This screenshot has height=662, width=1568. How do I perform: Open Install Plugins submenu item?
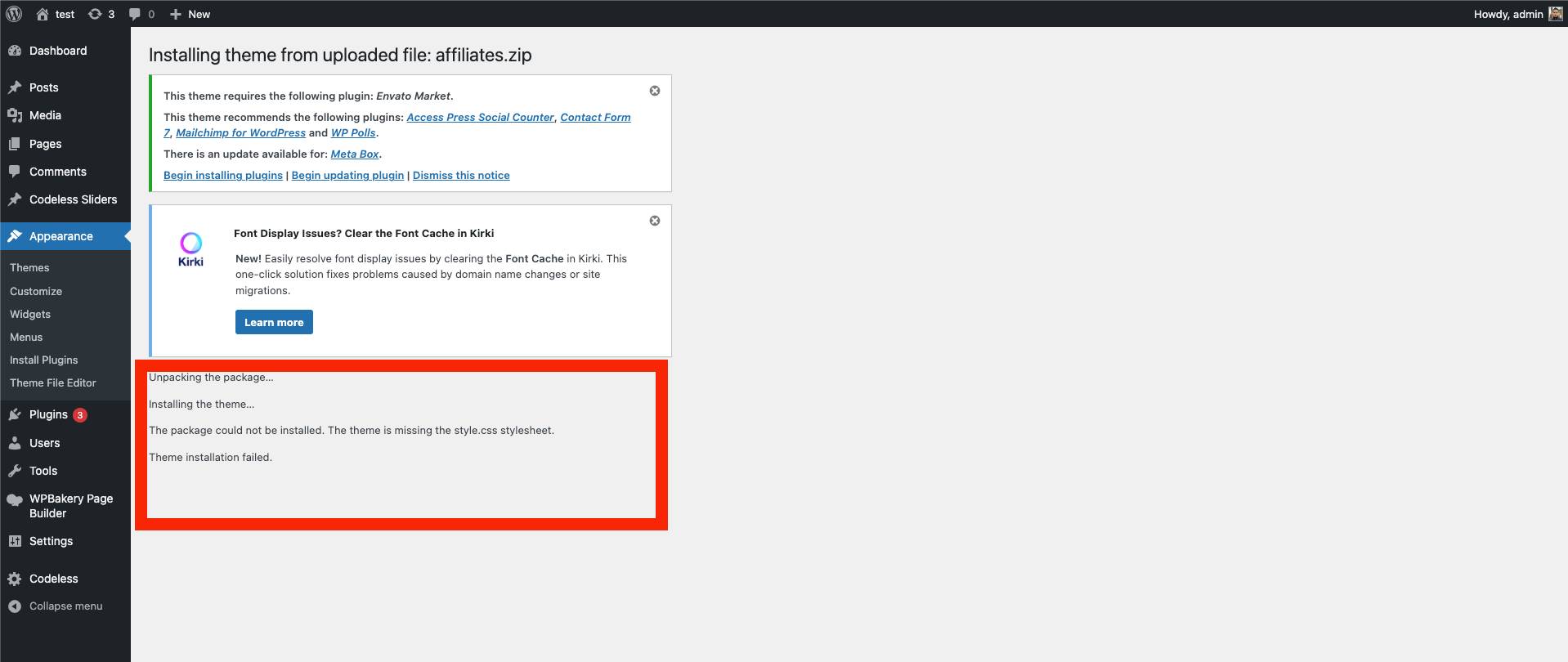pyautogui.click(x=44, y=360)
